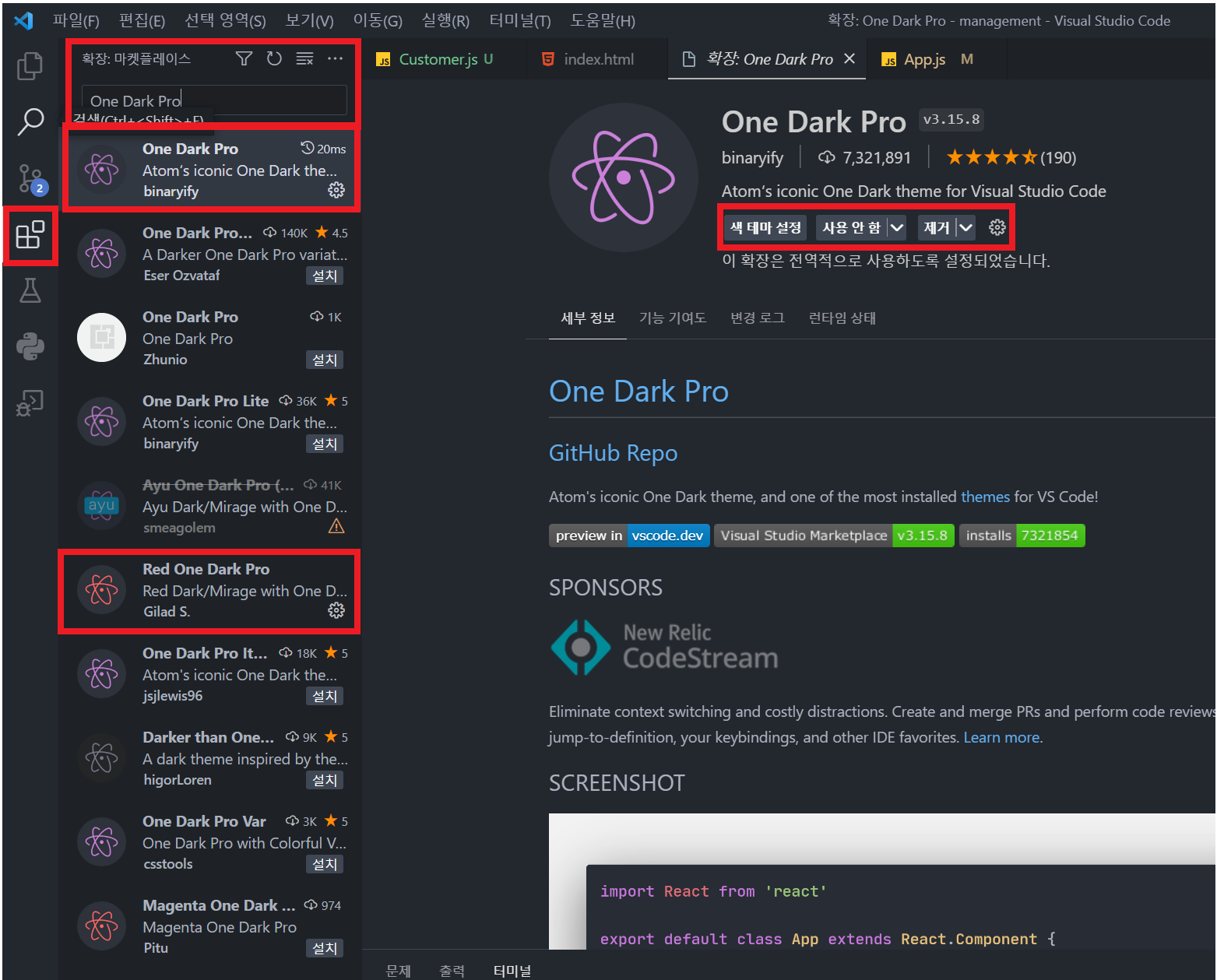Close the One Dark Pro extension tab
The width and height of the screenshot is (1217, 980).
point(849,58)
